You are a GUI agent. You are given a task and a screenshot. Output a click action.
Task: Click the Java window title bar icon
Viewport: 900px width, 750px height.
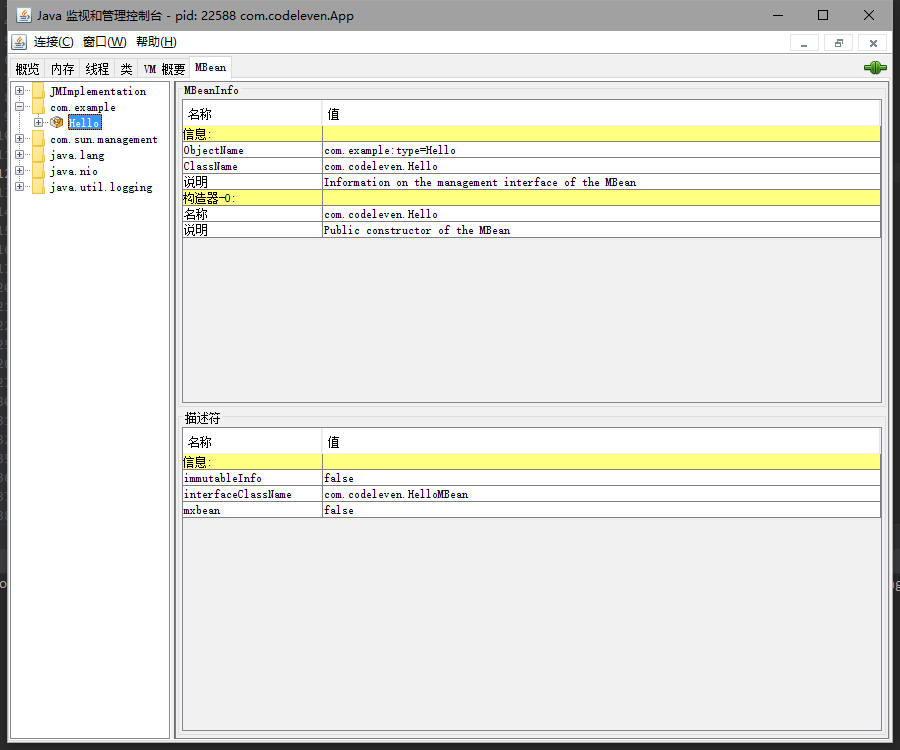point(24,15)
